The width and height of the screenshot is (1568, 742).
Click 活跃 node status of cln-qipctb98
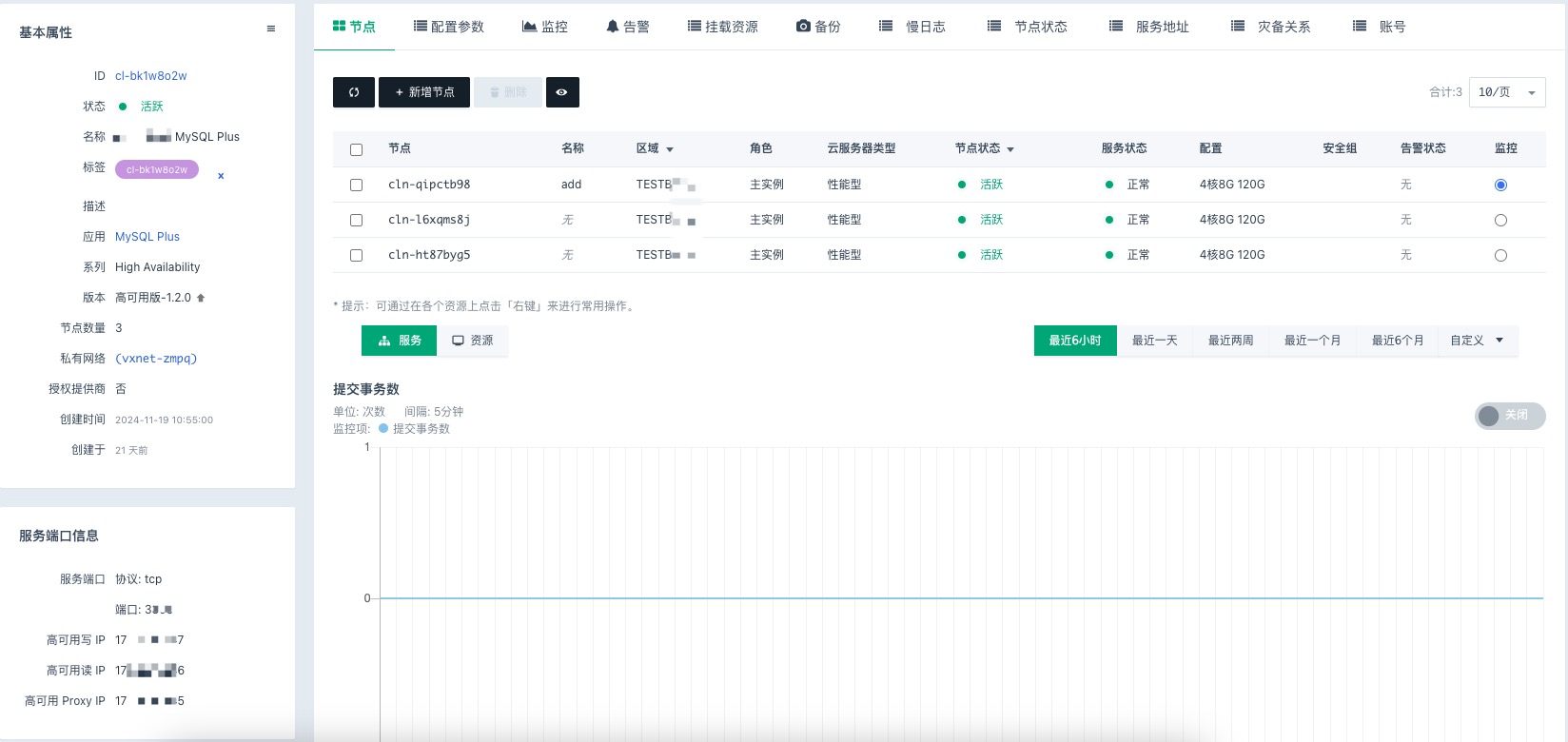coord(991,185)
